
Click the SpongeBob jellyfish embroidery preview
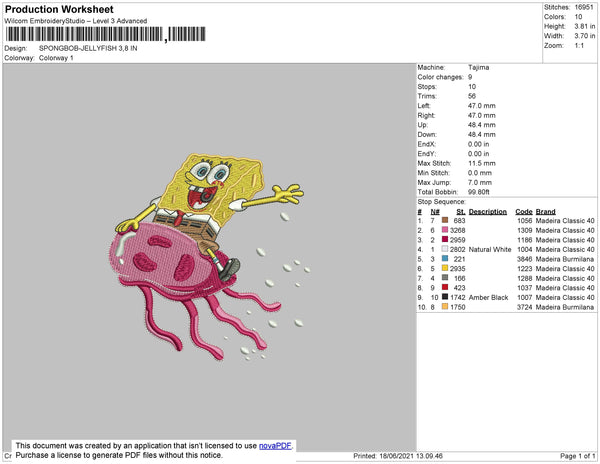pos(209,256)
